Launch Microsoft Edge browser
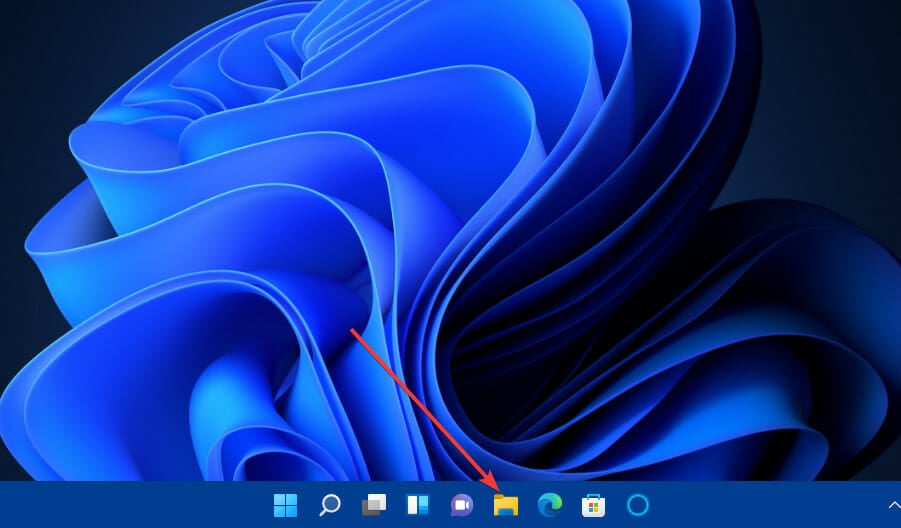901x528 pixels. (549, 505)
